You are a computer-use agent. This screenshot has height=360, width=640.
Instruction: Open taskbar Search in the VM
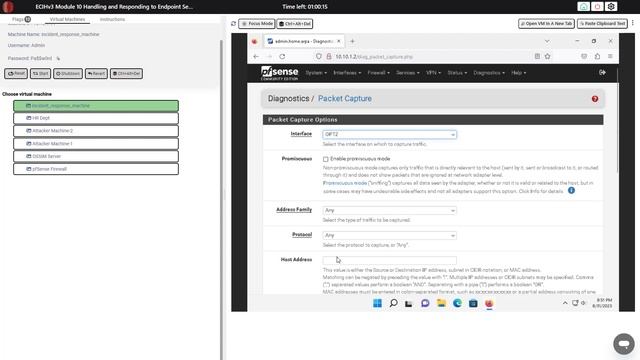tap(393, 303)
